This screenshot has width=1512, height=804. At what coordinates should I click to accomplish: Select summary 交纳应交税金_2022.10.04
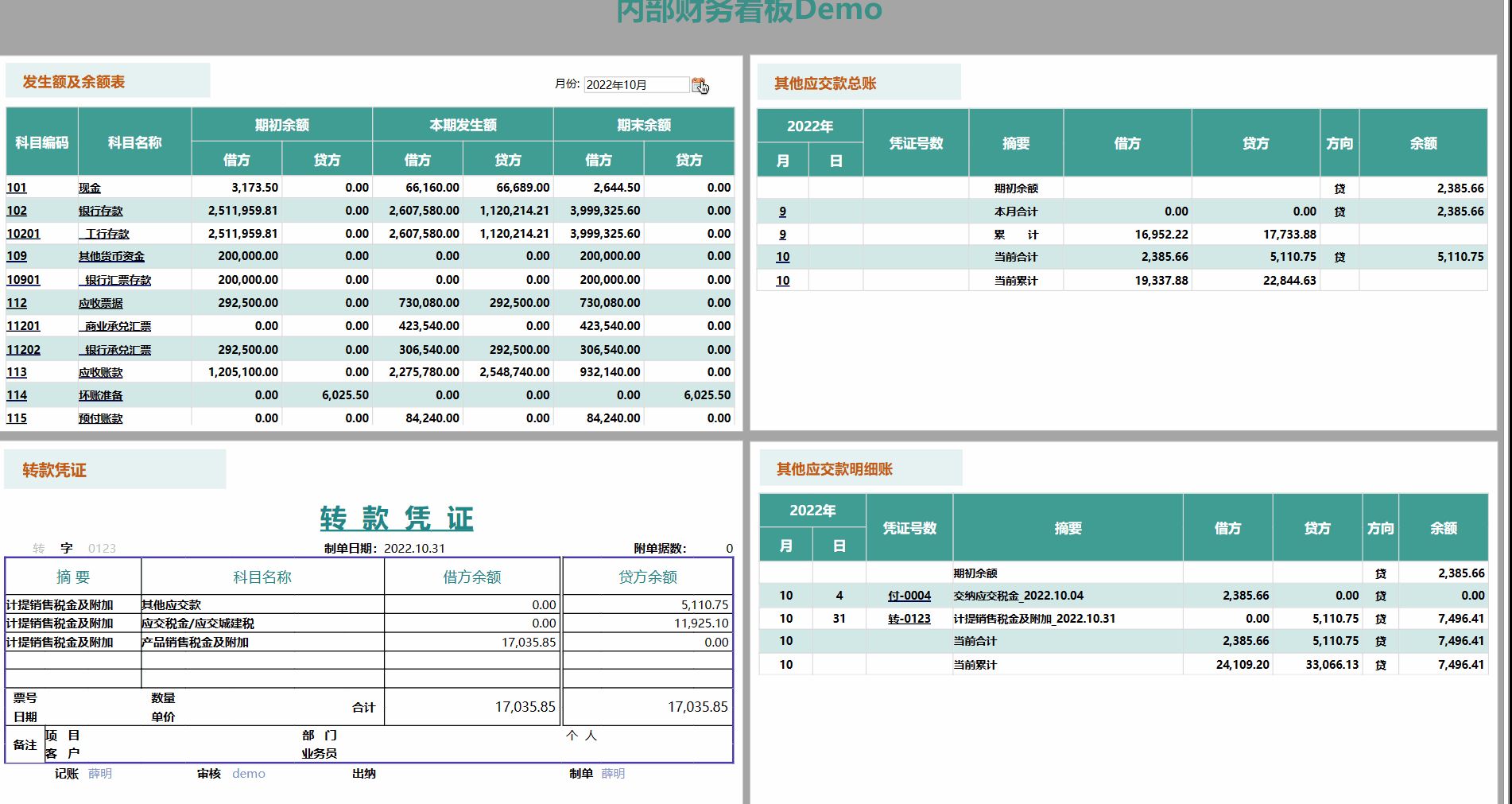[x=1018, y=596]
